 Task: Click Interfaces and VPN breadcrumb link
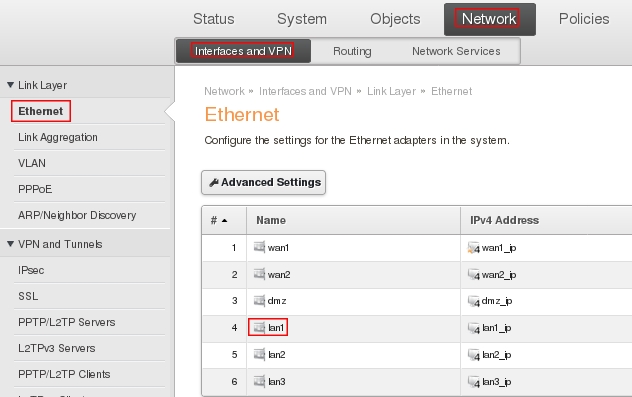point(305,91)
